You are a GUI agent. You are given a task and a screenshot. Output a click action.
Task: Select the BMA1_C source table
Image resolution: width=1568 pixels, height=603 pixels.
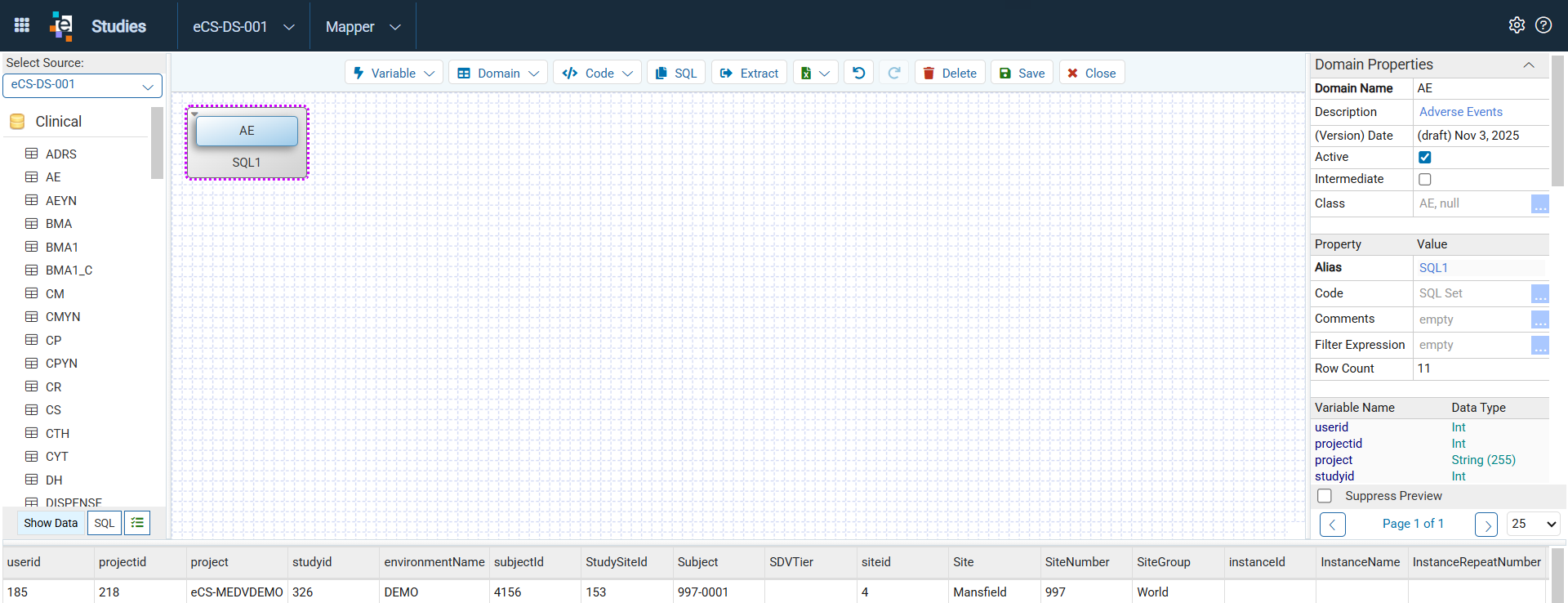(x=69, y=270)
